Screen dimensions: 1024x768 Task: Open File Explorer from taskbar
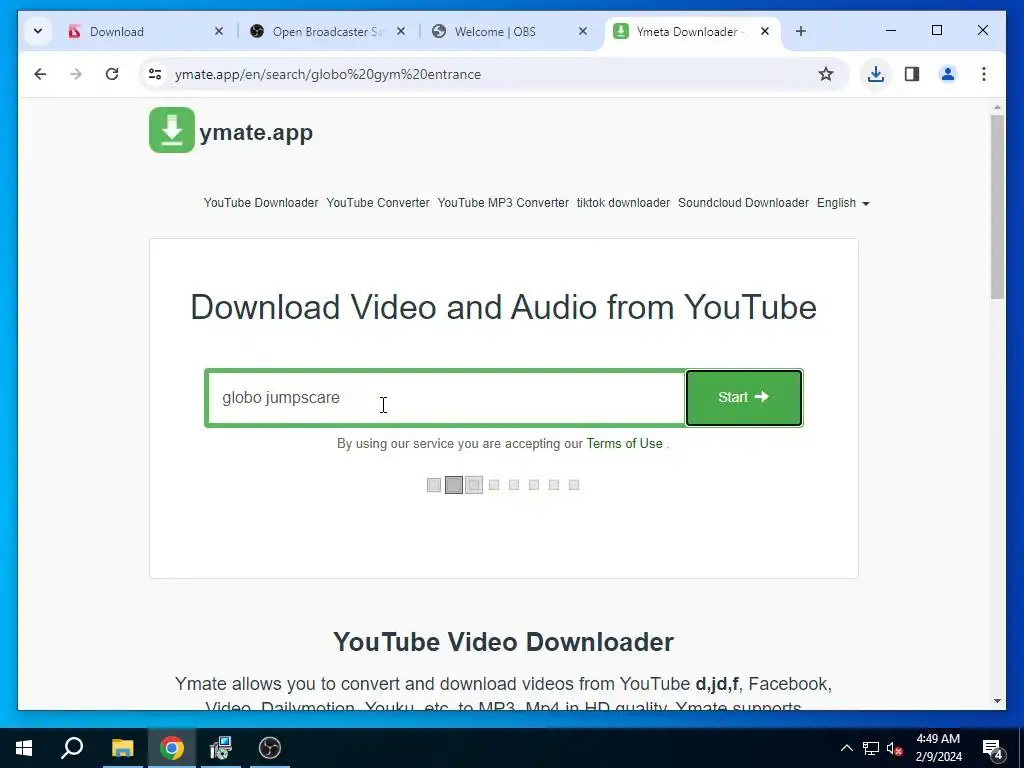[x=122, y=748]
